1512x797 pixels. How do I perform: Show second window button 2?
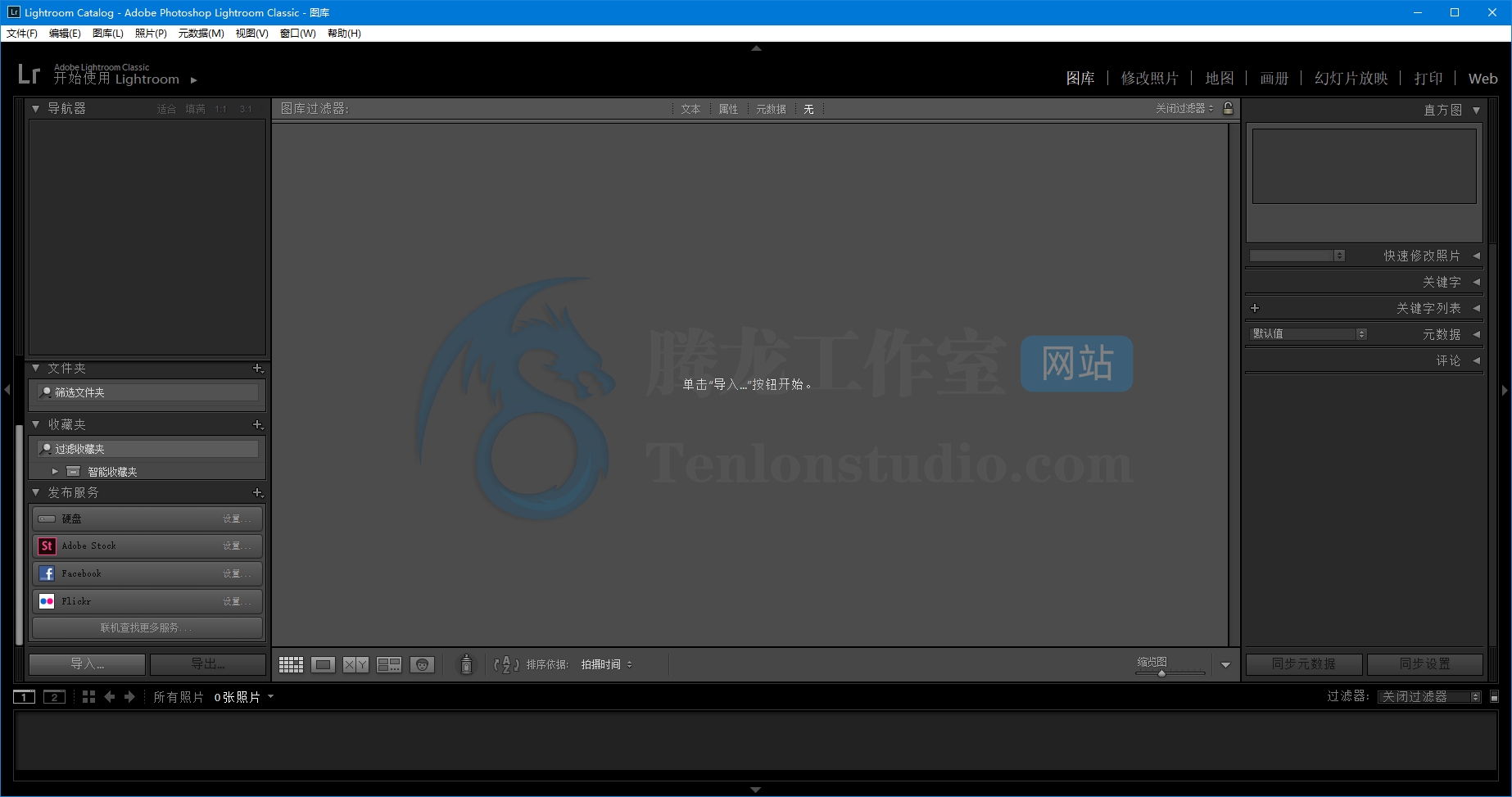[54, 697]
